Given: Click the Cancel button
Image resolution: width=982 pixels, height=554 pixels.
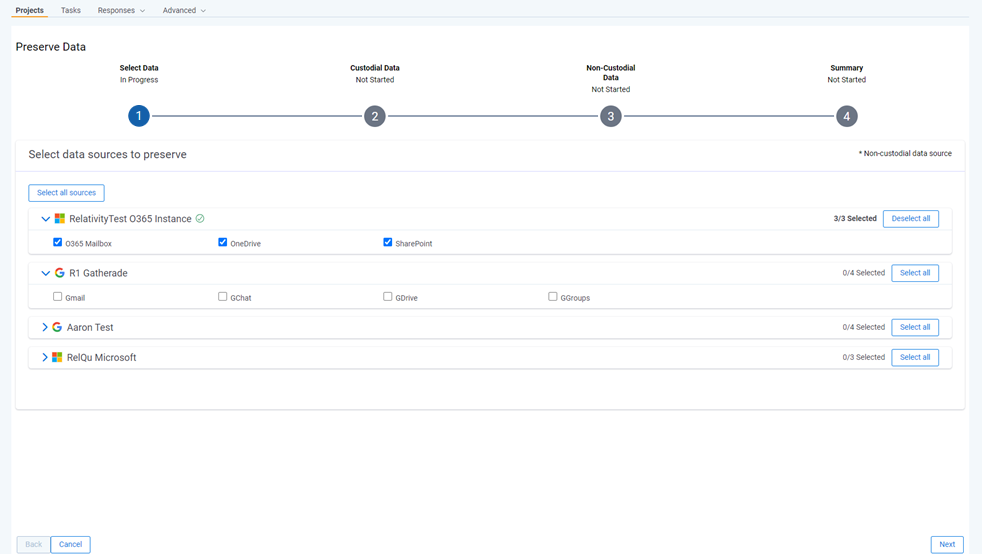Looking at the screenshot, I should point(70,545).
